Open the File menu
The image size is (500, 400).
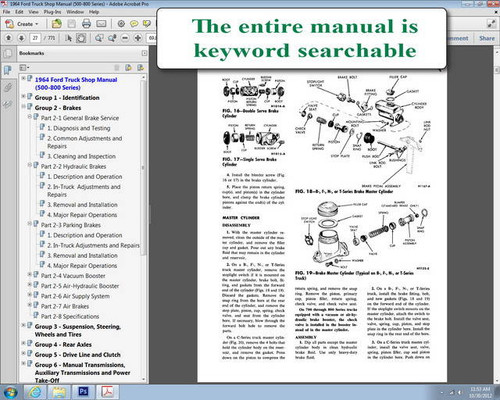[6, 12]
